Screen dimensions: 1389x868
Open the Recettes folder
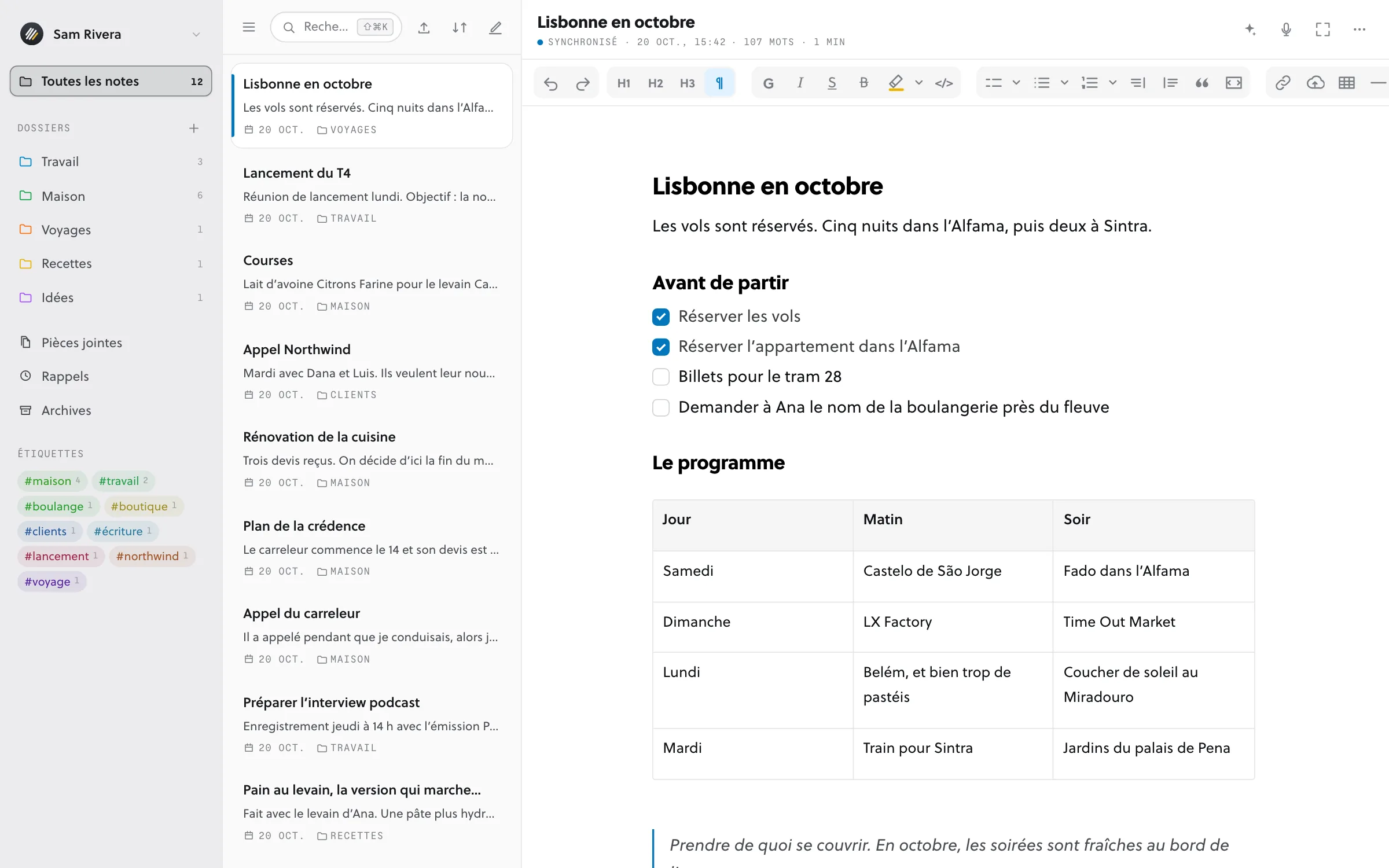click(111, 263)
